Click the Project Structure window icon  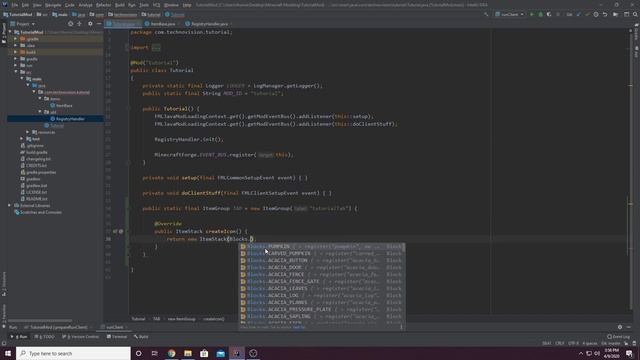(626, 14)
